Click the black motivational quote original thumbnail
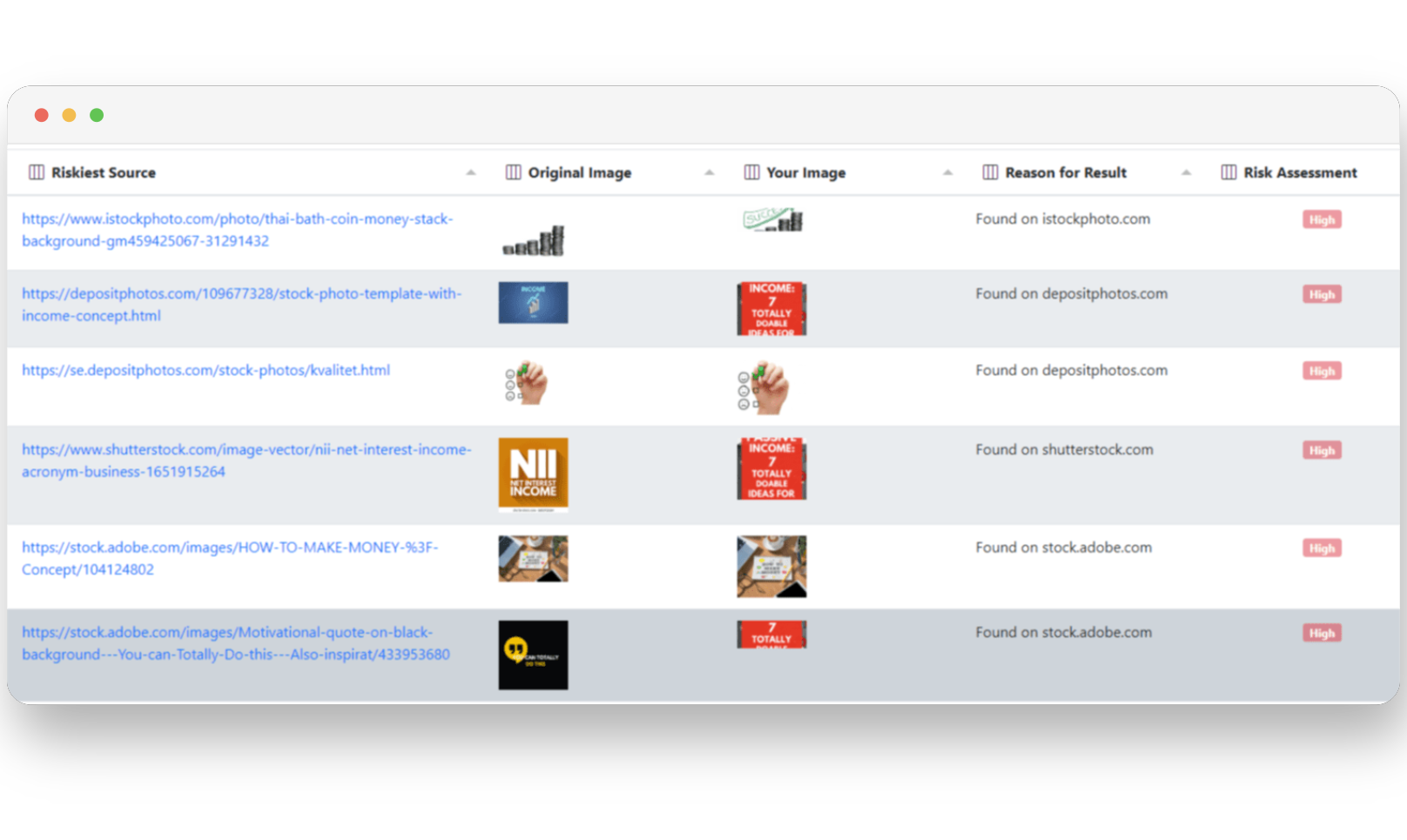 click(533, 655)
